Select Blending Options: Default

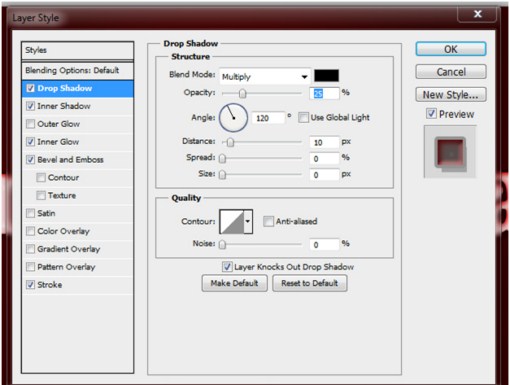tap(77, 70)
